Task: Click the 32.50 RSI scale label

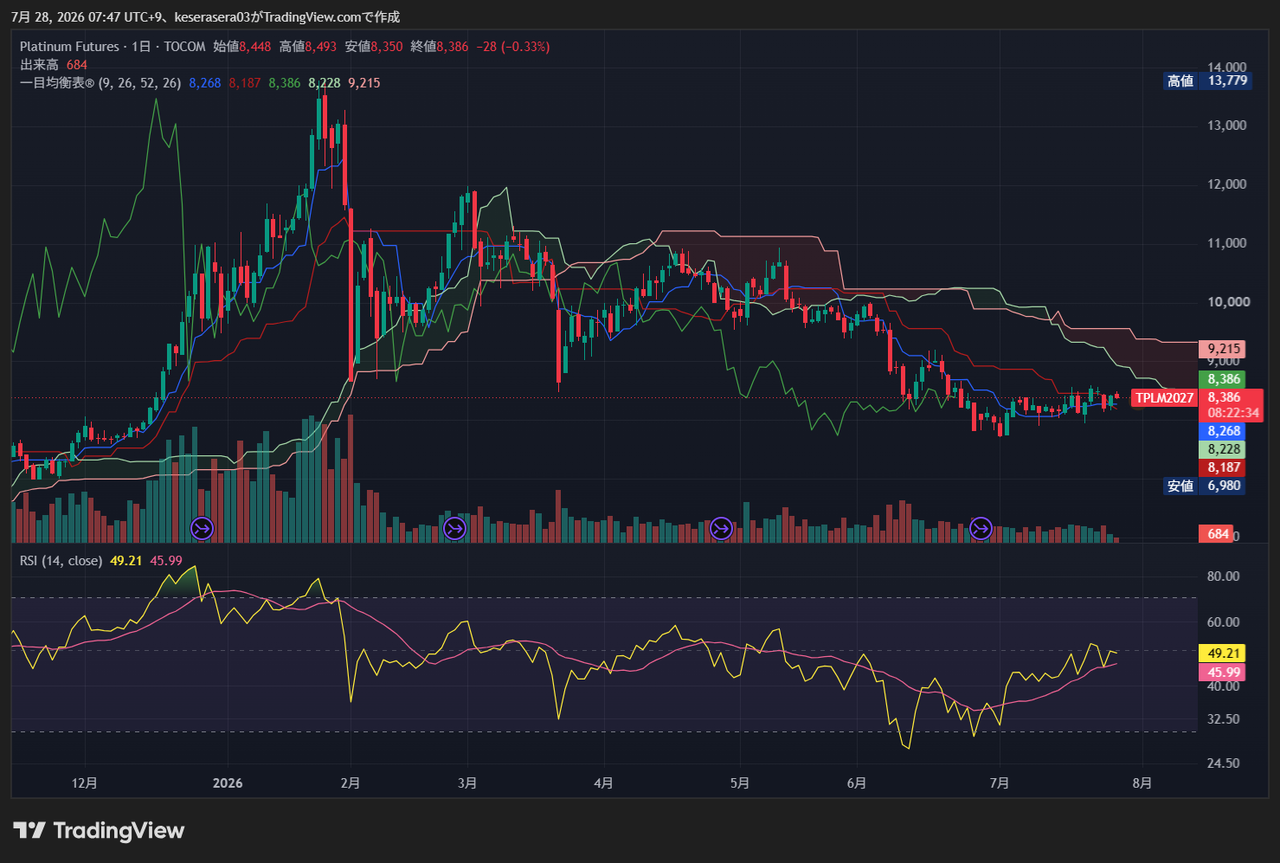Action: (1224, 719)
